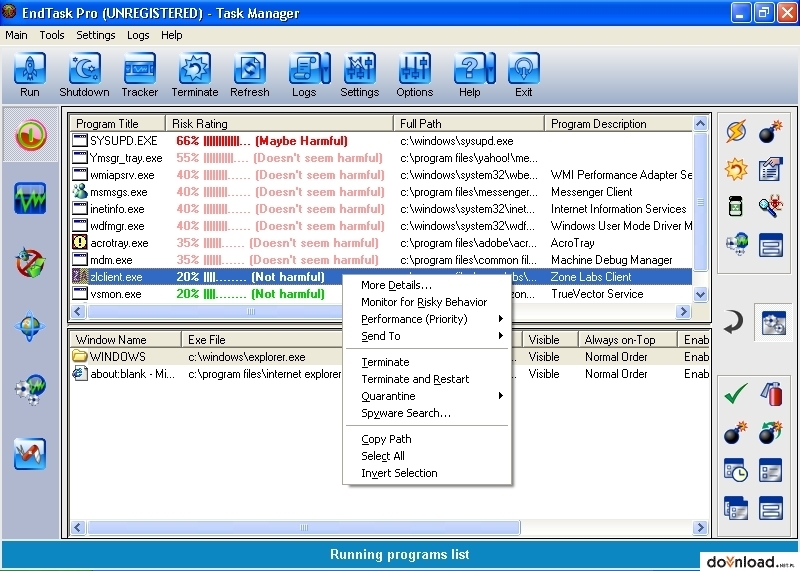800x571 pixels.
Task: Open the Logs menu in menu bar
Action: [x=138, y=35]
